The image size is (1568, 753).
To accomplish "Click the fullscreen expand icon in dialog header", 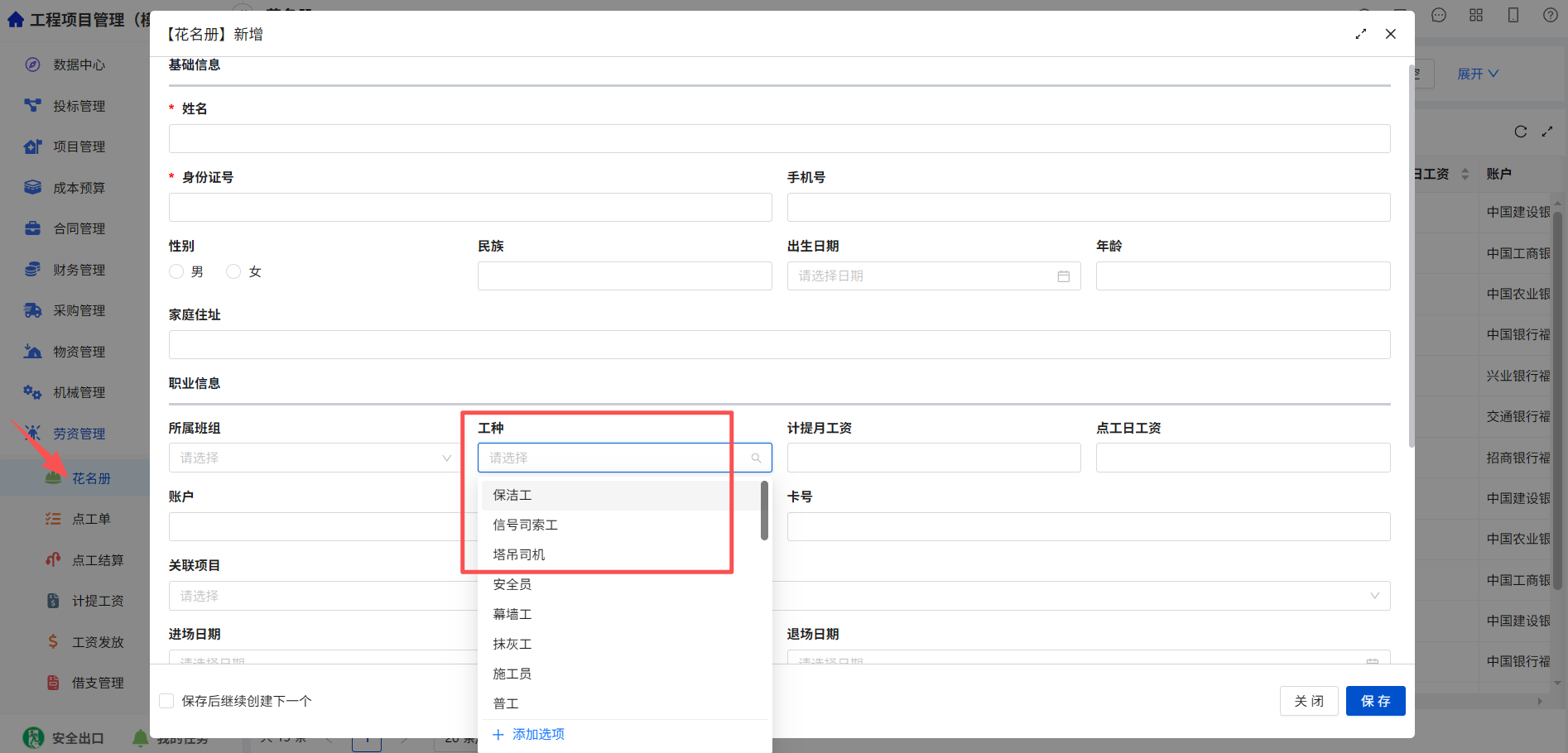I will click(x=1360, y=34).
